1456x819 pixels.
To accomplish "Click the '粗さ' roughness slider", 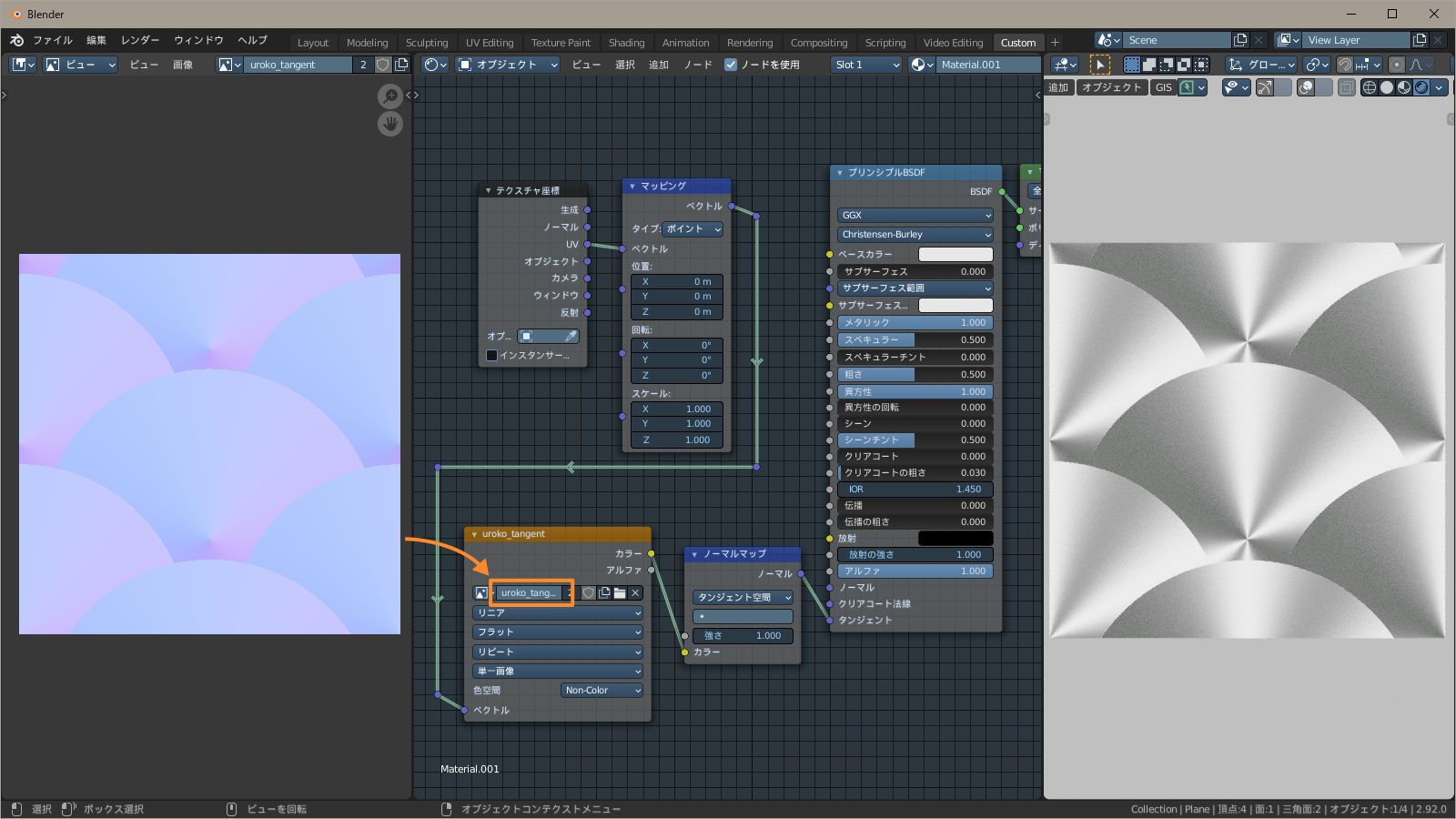I will (x=915, y=375).
